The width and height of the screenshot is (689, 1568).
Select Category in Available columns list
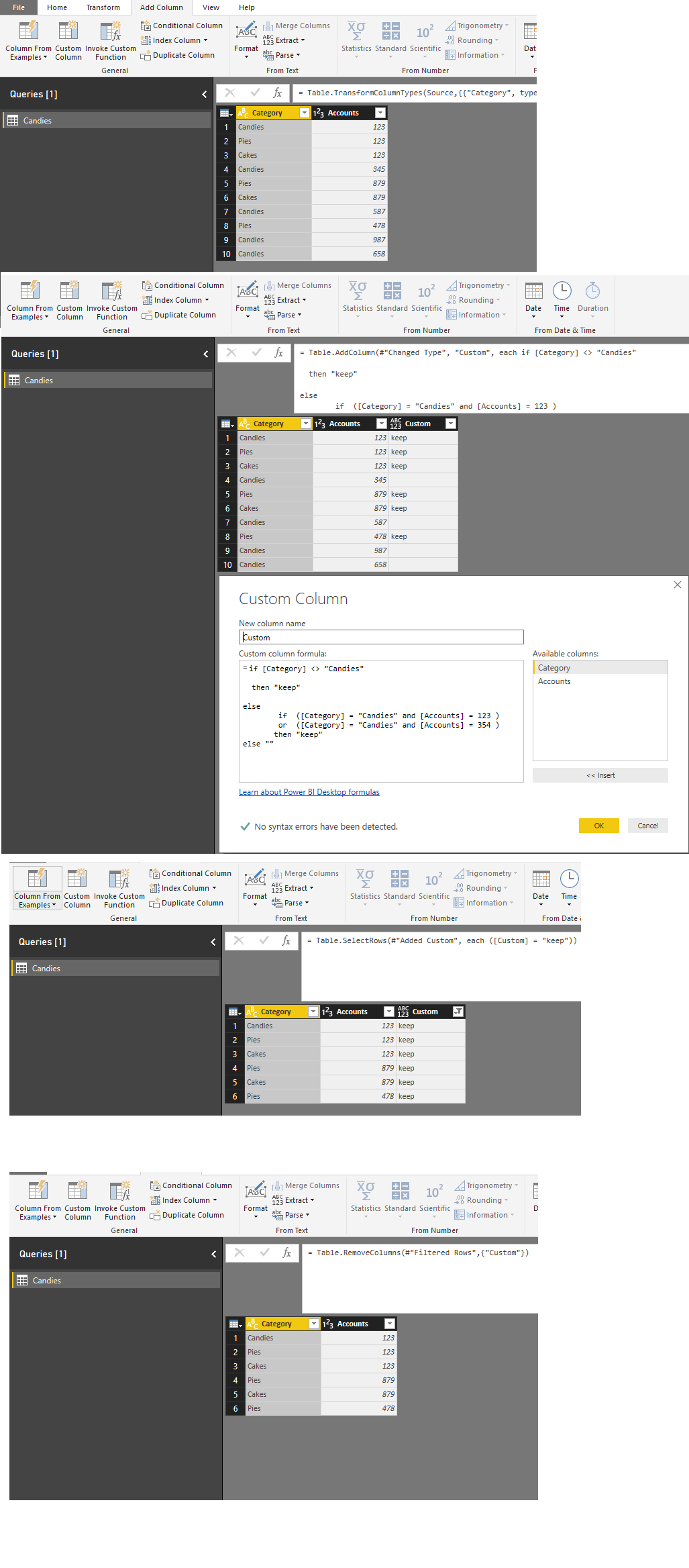tap(600, 668)
